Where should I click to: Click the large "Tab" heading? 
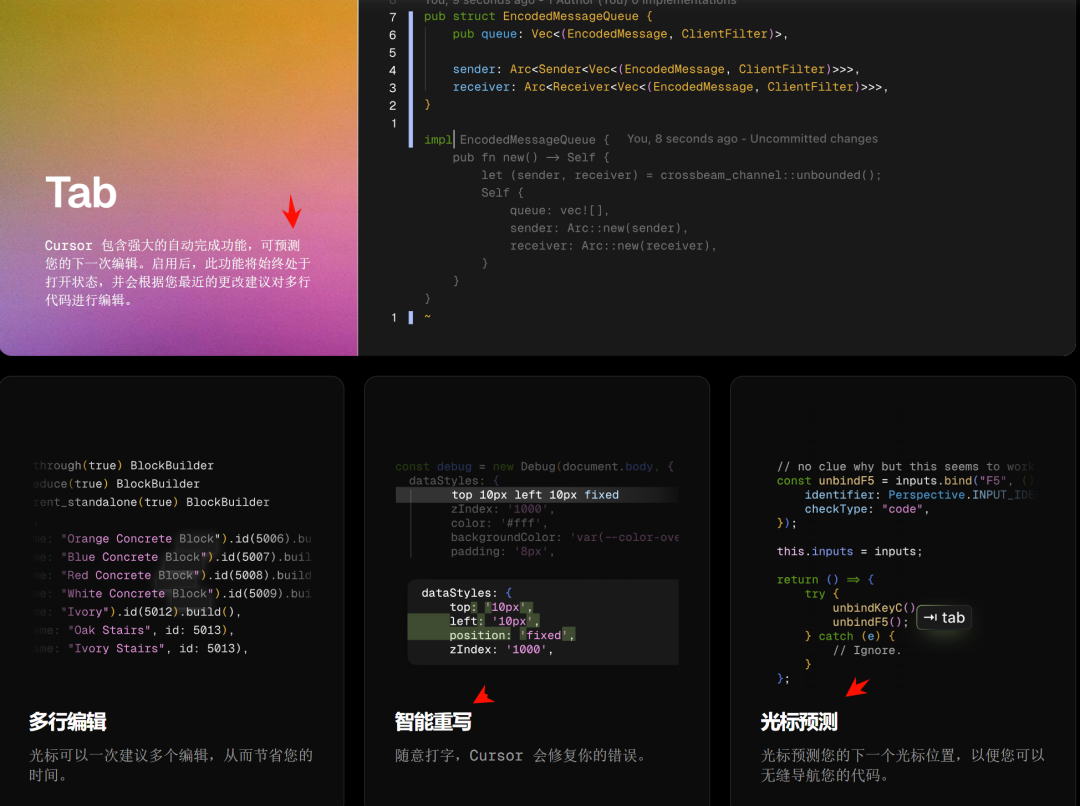point(81,192)
